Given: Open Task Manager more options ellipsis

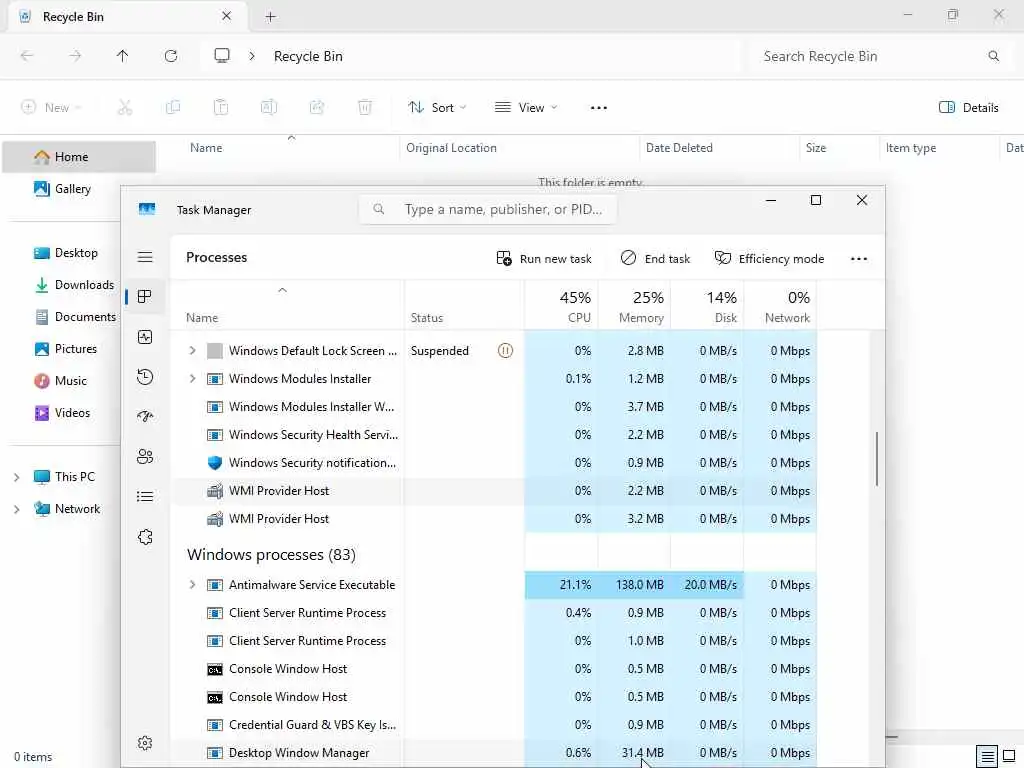Looking at the screenshot, I should pyautogui.click(x=859, y=259).
